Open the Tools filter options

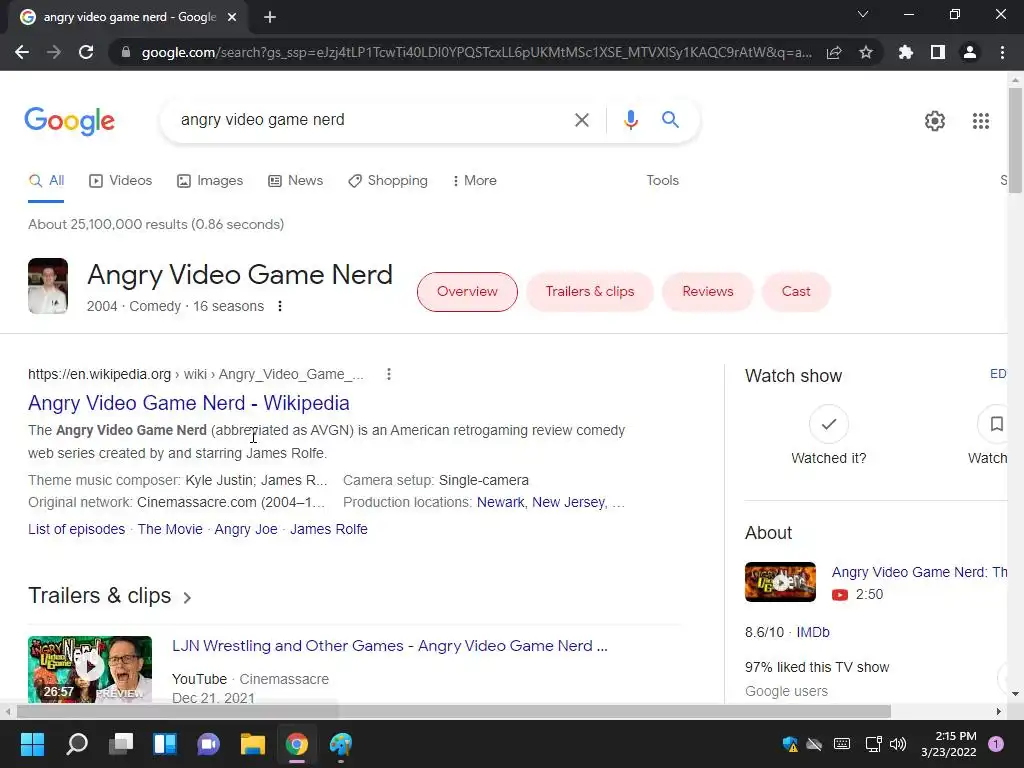click(x=662, y=181)
